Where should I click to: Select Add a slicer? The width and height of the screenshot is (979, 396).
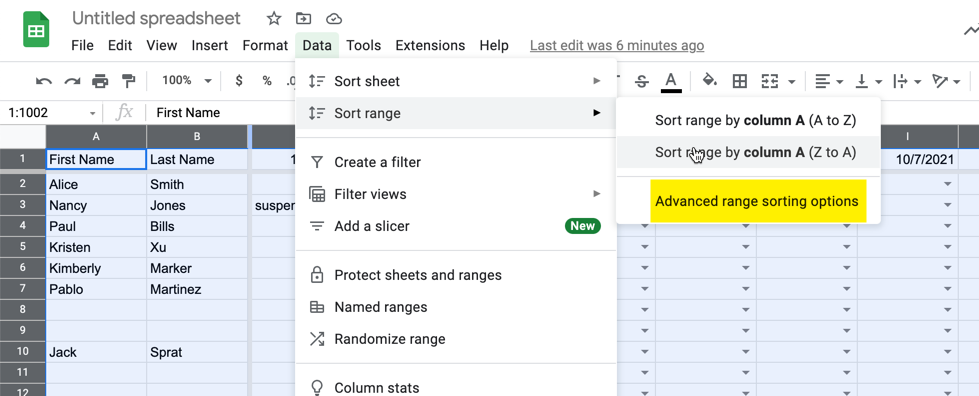point(456,226)
